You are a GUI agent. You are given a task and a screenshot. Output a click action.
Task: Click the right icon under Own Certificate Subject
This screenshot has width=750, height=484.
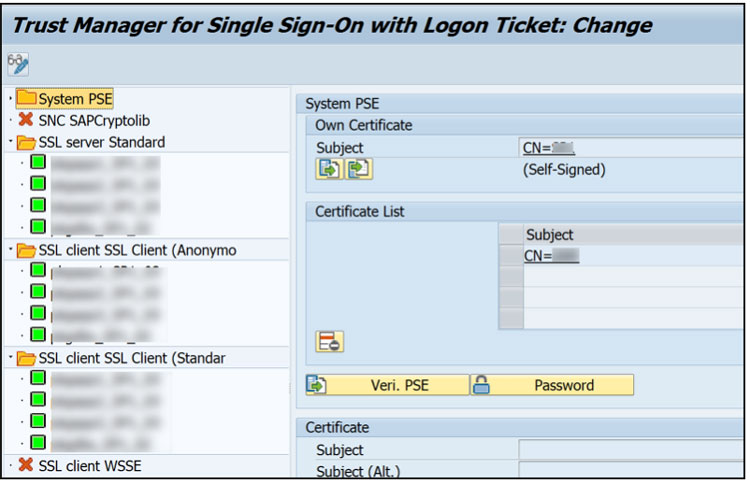(x=359, y=169)
